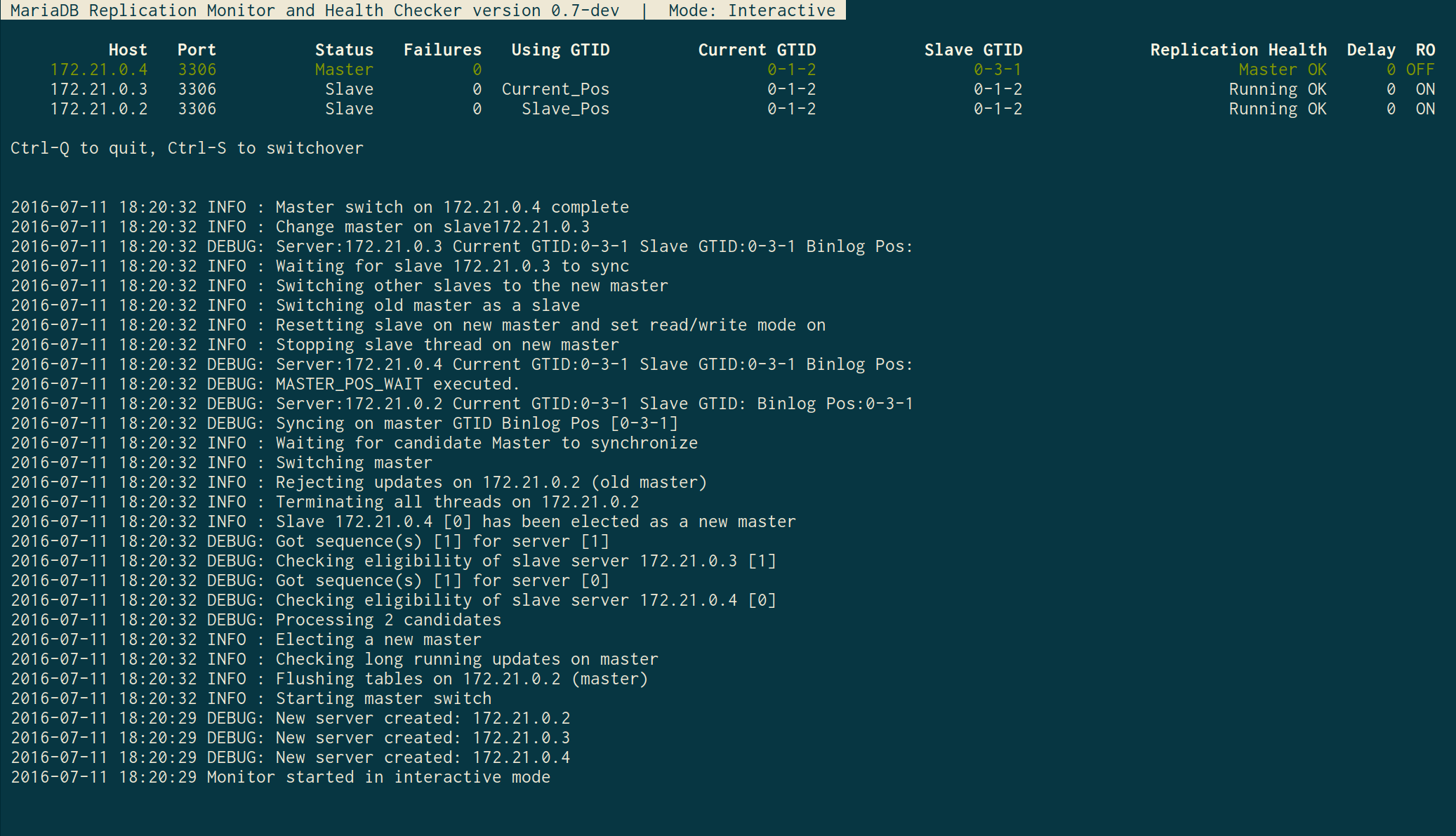
Task: Click the 'Master OK' replication health value
Action: (x=1283, y=69)
